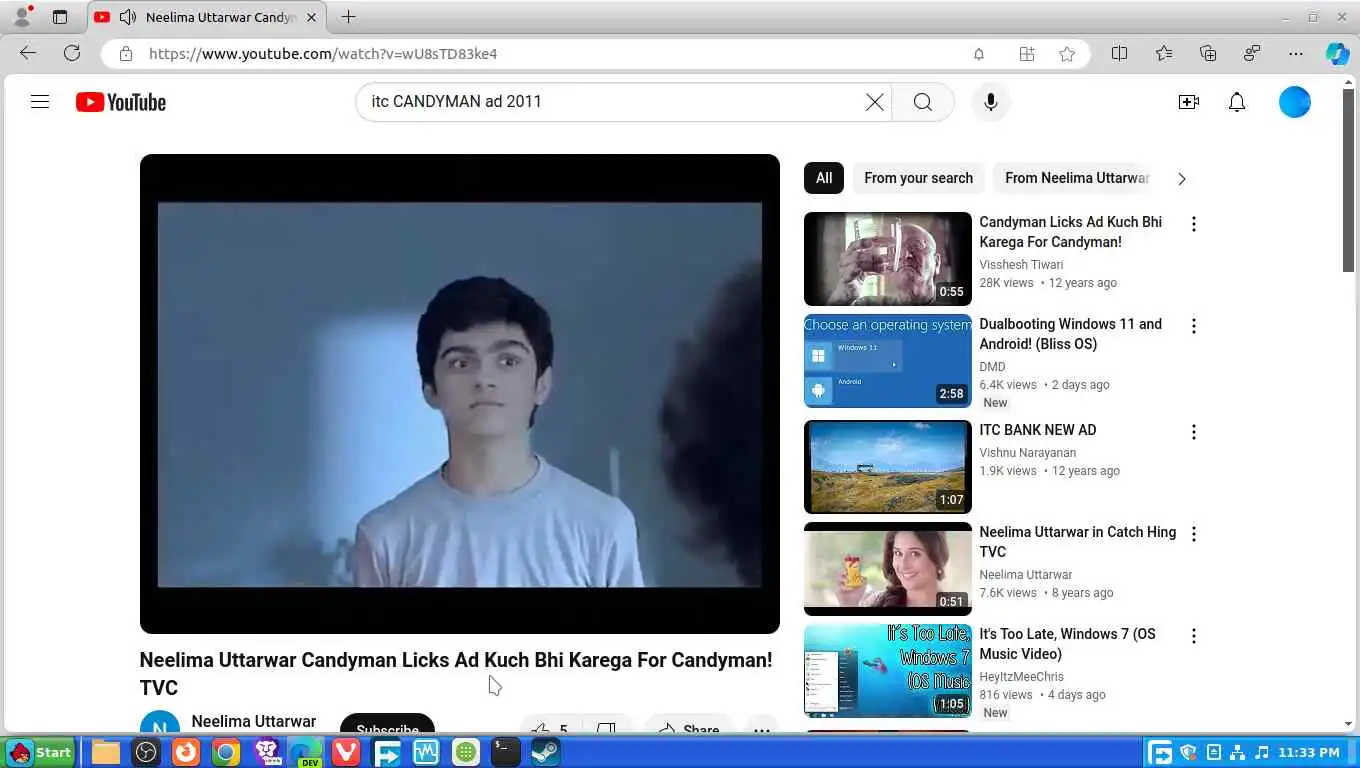
Task: Open the Start menu on the taskbar
Action: [40, 752]
